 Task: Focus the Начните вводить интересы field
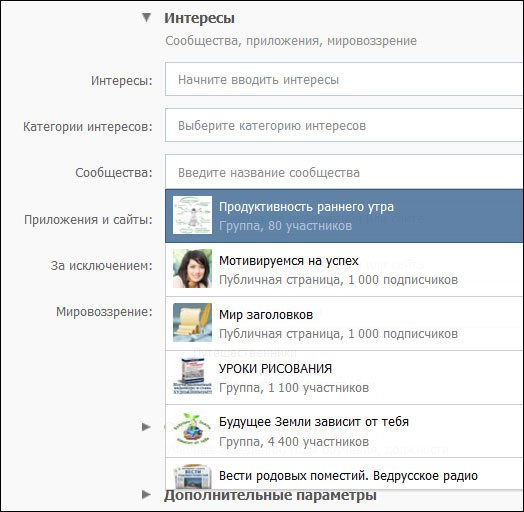tap(344, 79)
